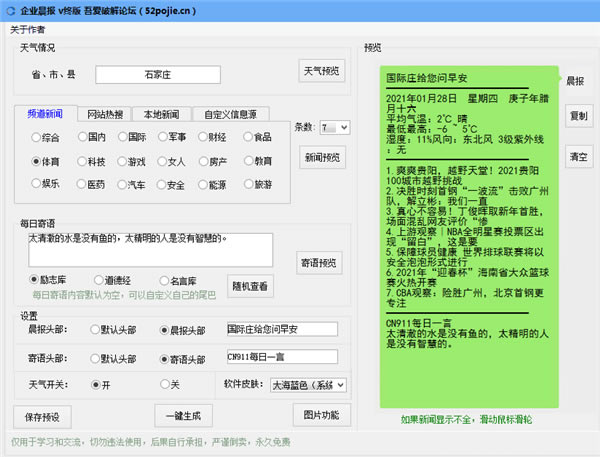The width and height of the screenshot is (600, 457).
Task: Select 默认头部 for morning report header
Action: tap(96, 330)
